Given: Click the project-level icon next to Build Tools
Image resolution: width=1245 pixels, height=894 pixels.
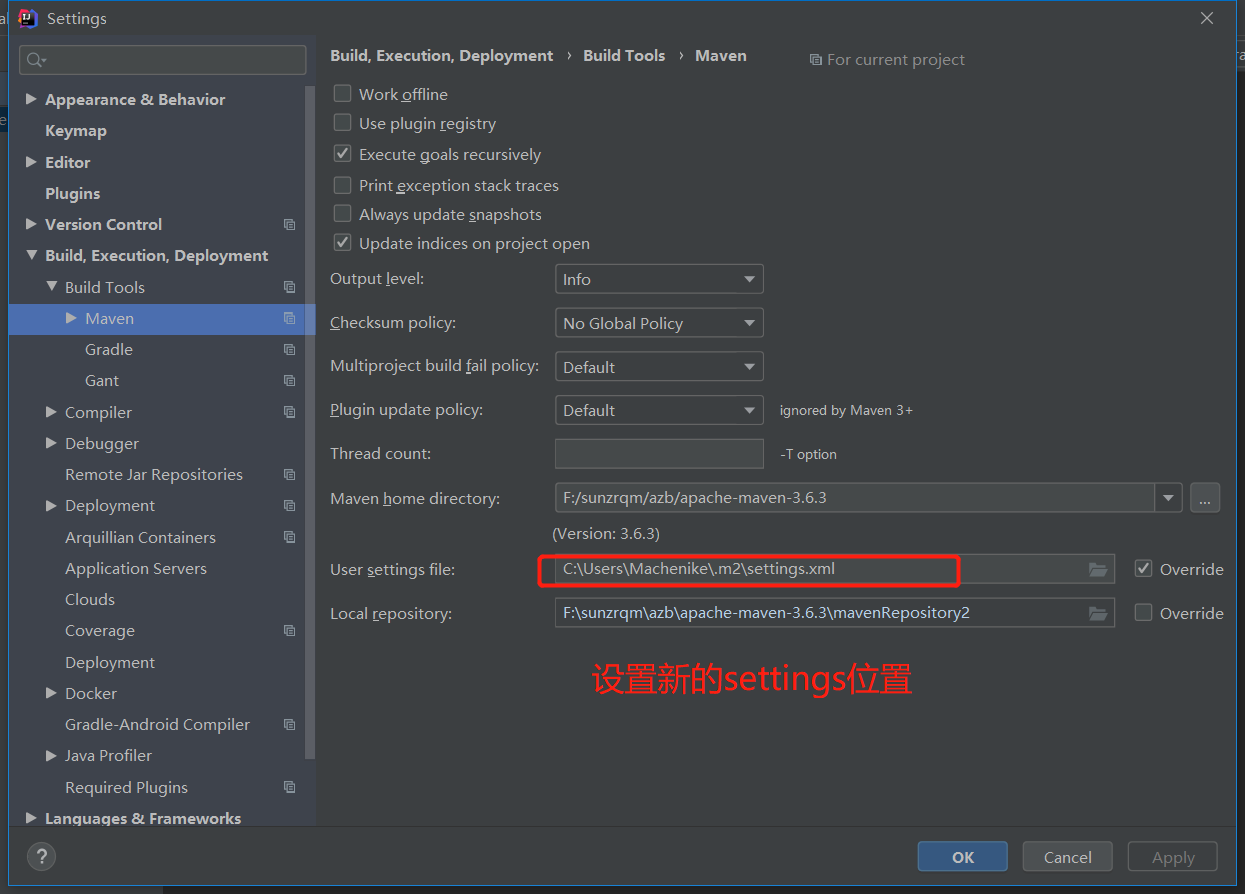Looking at the screenshot, I should 289,287.
